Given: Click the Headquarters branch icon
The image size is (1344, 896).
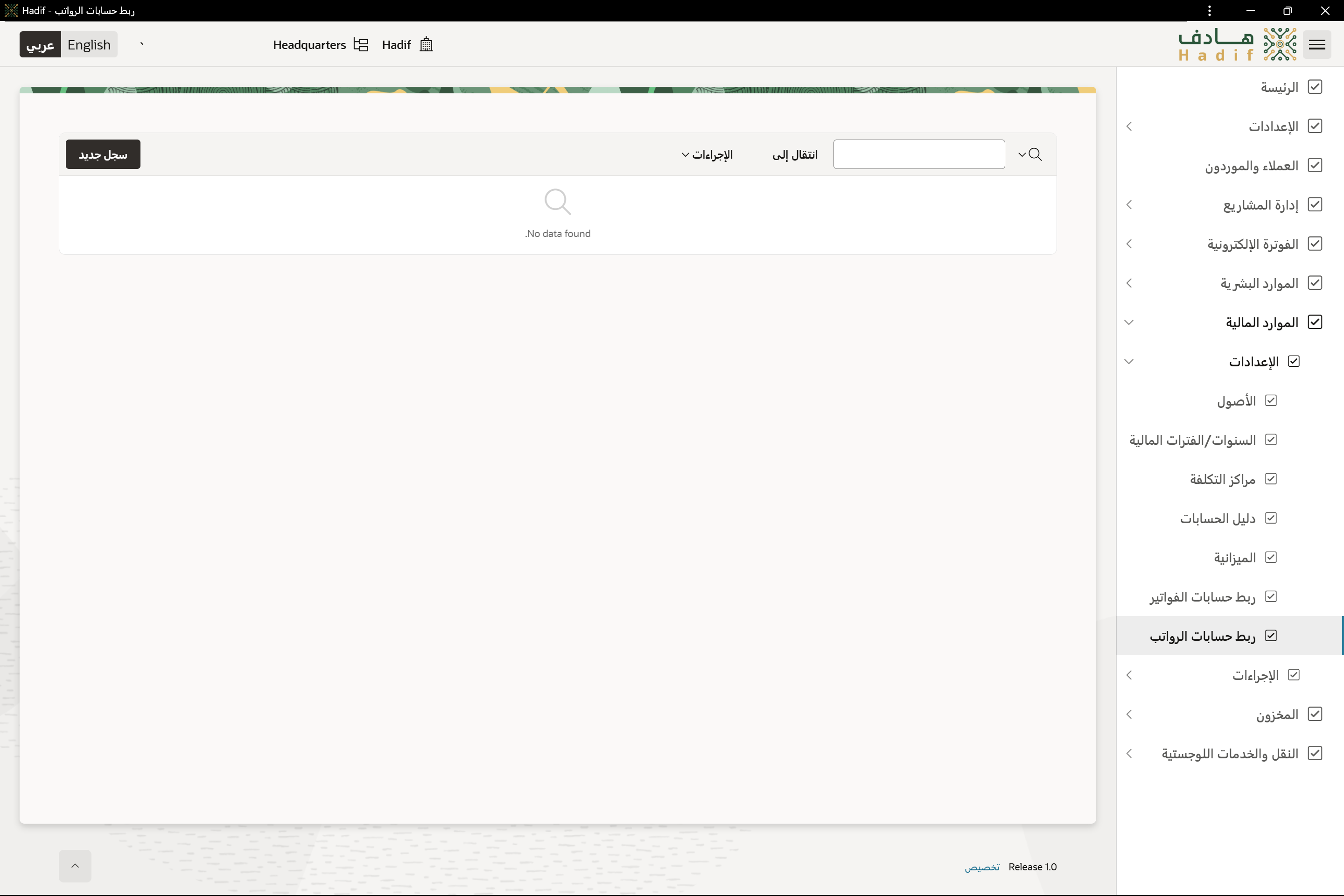Looking at the screenshot, I should [x=361, y=45].
